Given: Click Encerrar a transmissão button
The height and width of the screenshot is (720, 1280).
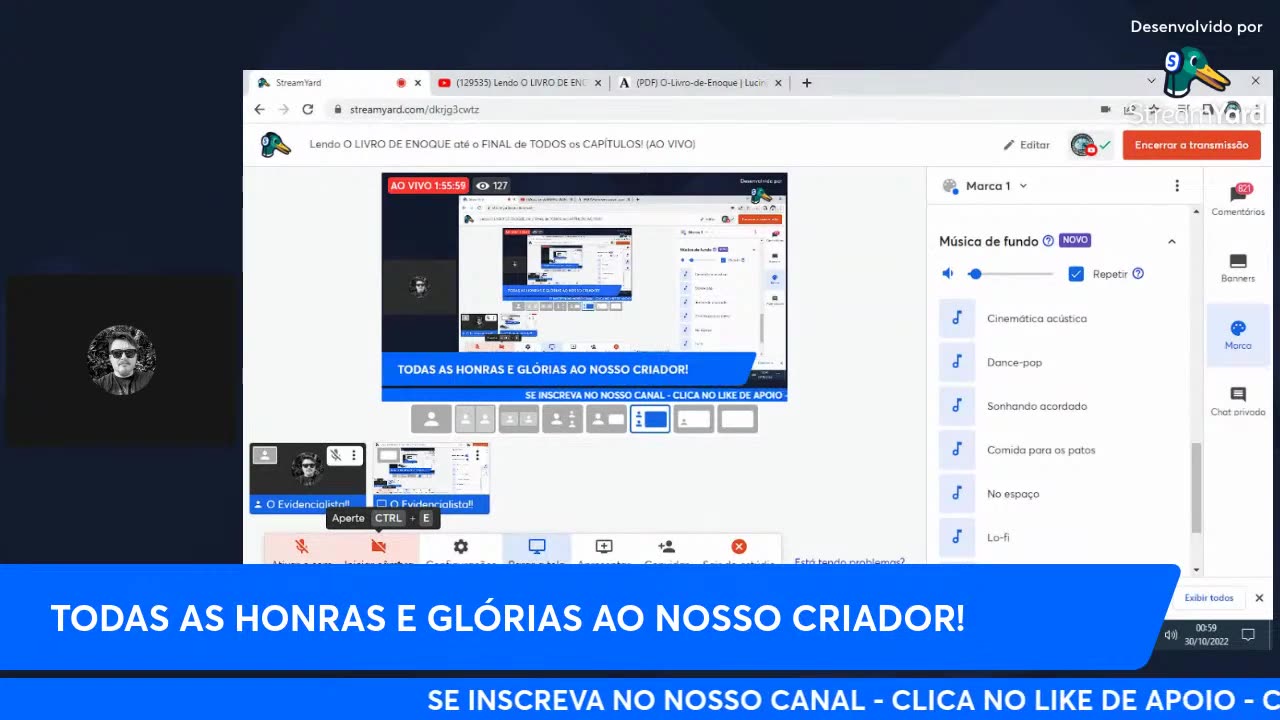Looking at the screenshot, I should point(1191,145).
